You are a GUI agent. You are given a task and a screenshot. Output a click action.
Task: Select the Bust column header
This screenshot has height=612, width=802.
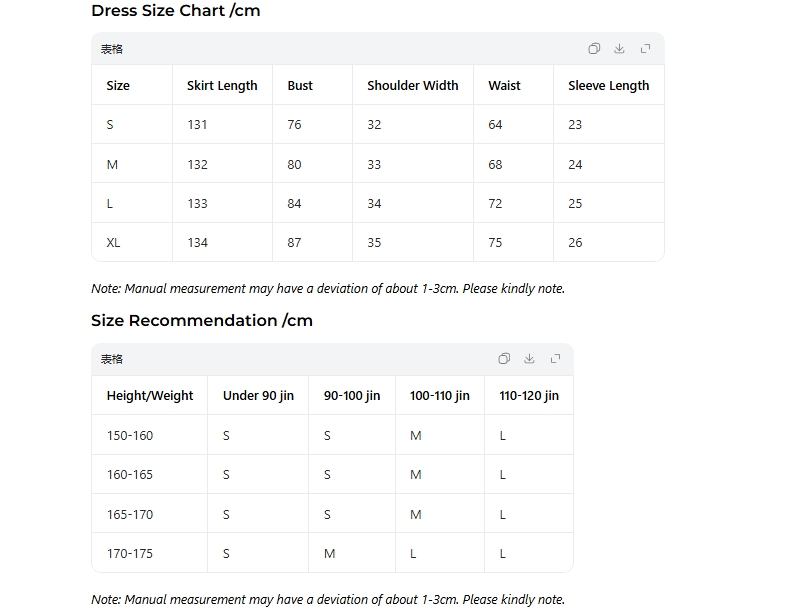300,86
